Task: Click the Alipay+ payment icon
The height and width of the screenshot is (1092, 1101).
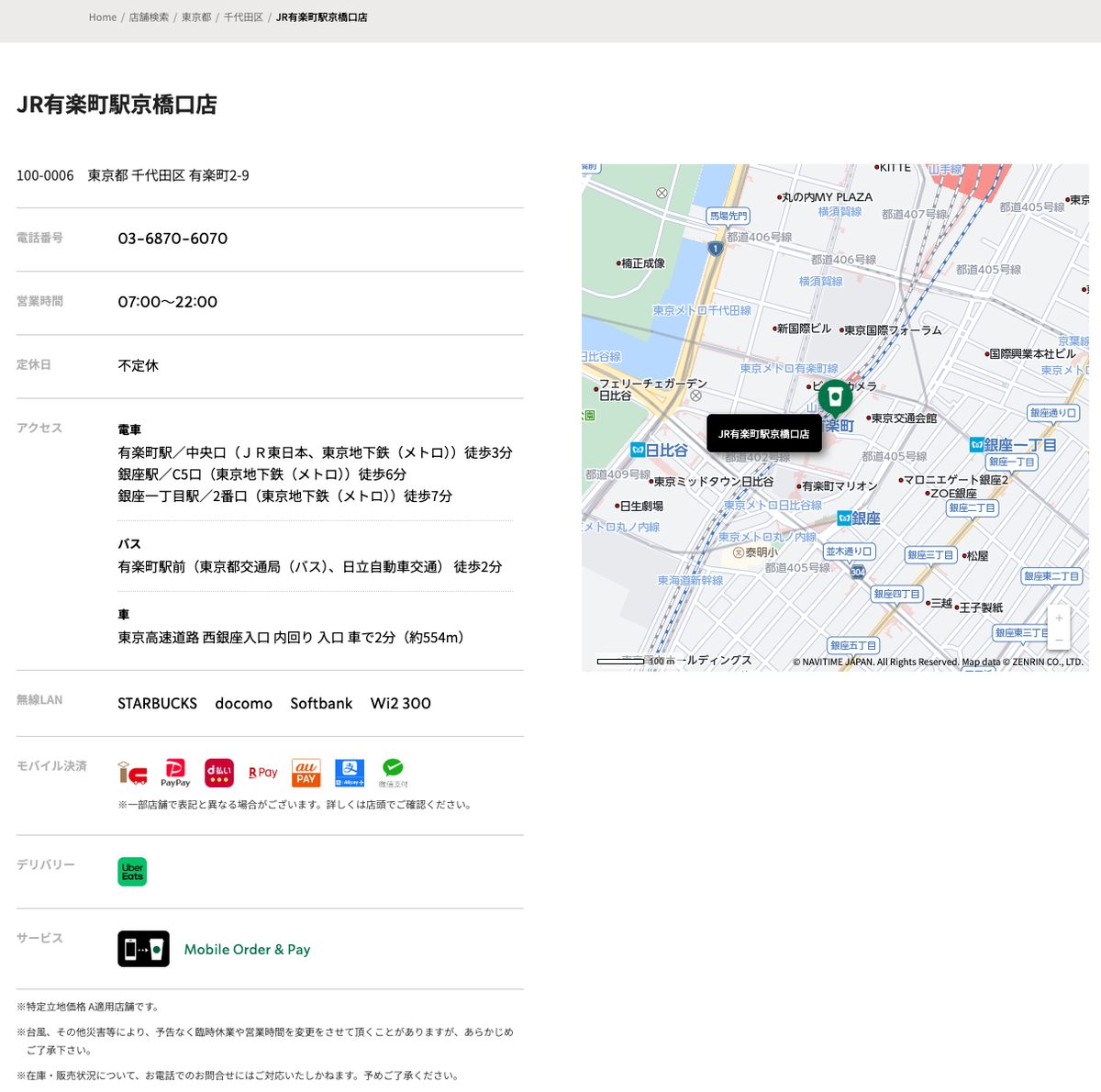Action: point(350,774)
